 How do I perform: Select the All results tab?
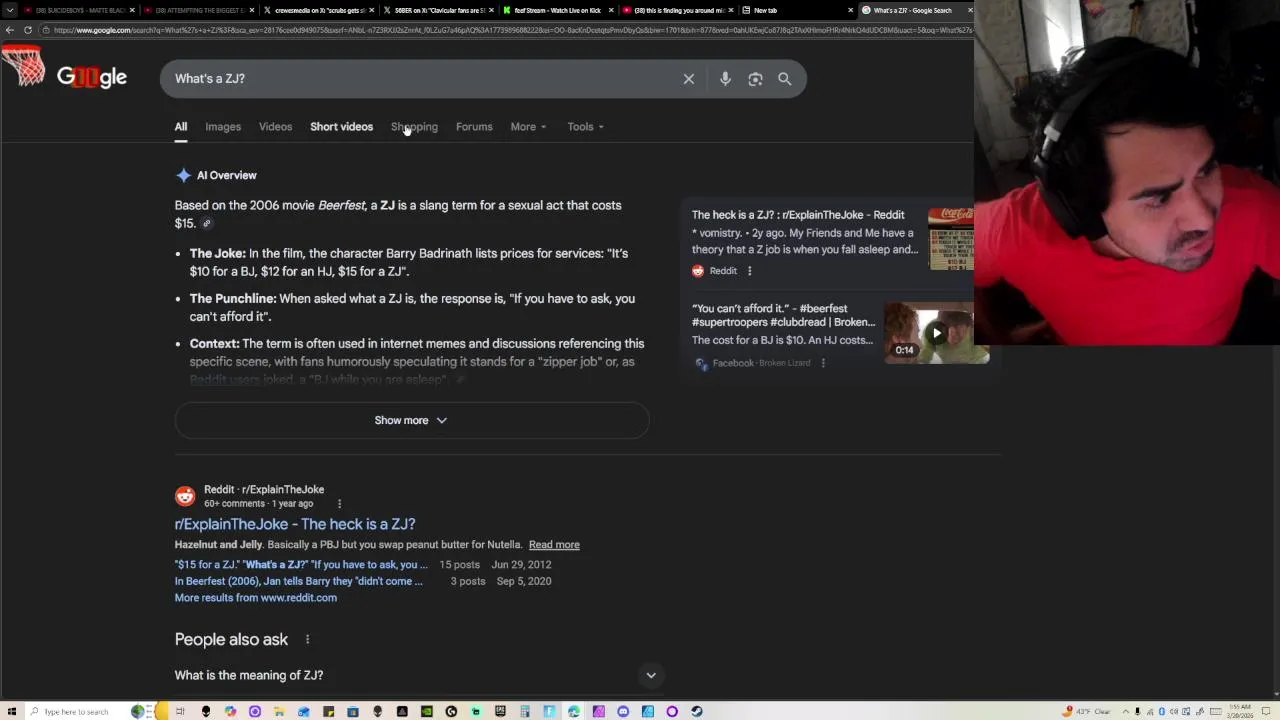(181, 127)
